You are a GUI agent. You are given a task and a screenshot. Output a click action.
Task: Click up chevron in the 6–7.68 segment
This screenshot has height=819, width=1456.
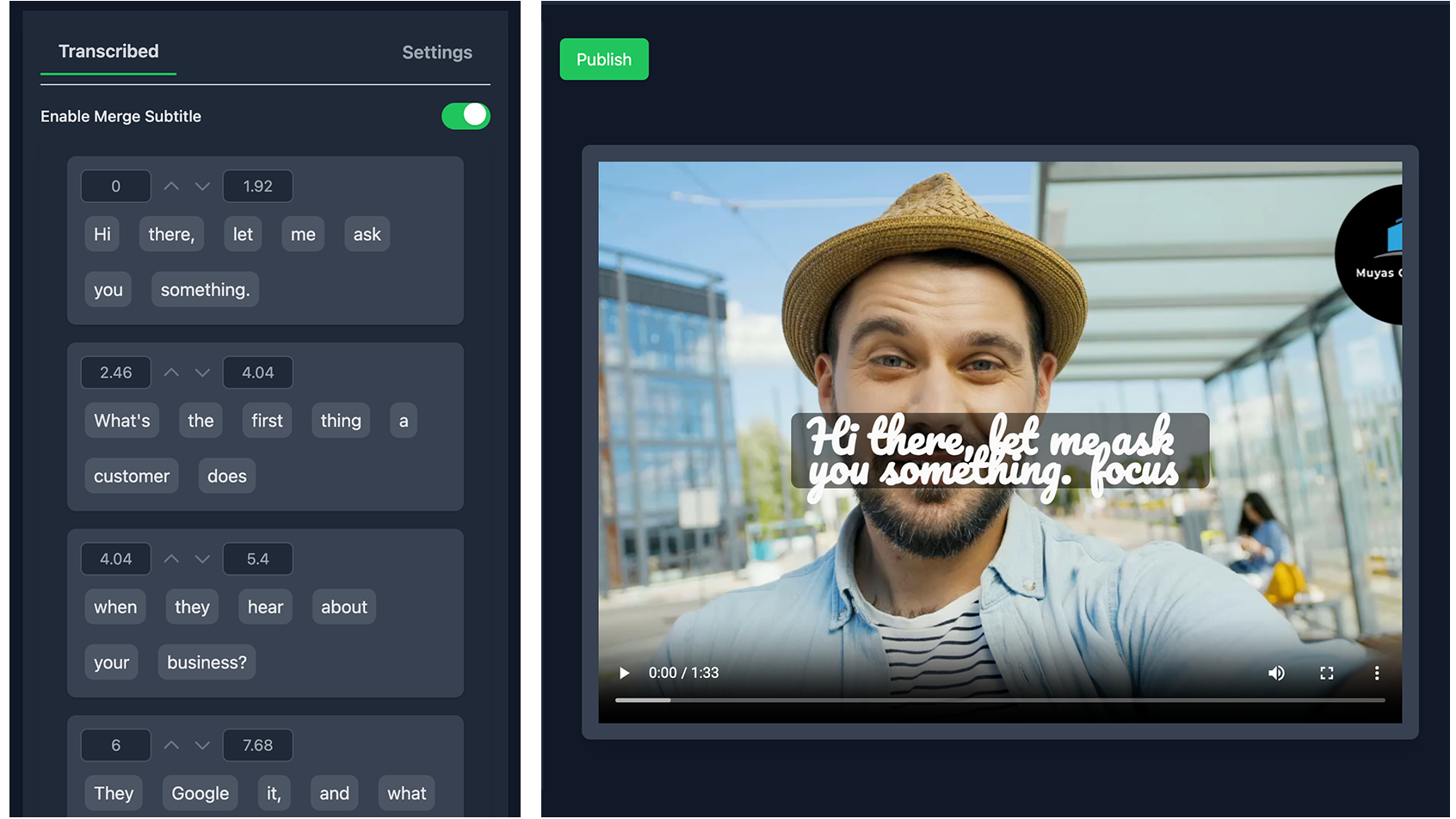point(171,745)
